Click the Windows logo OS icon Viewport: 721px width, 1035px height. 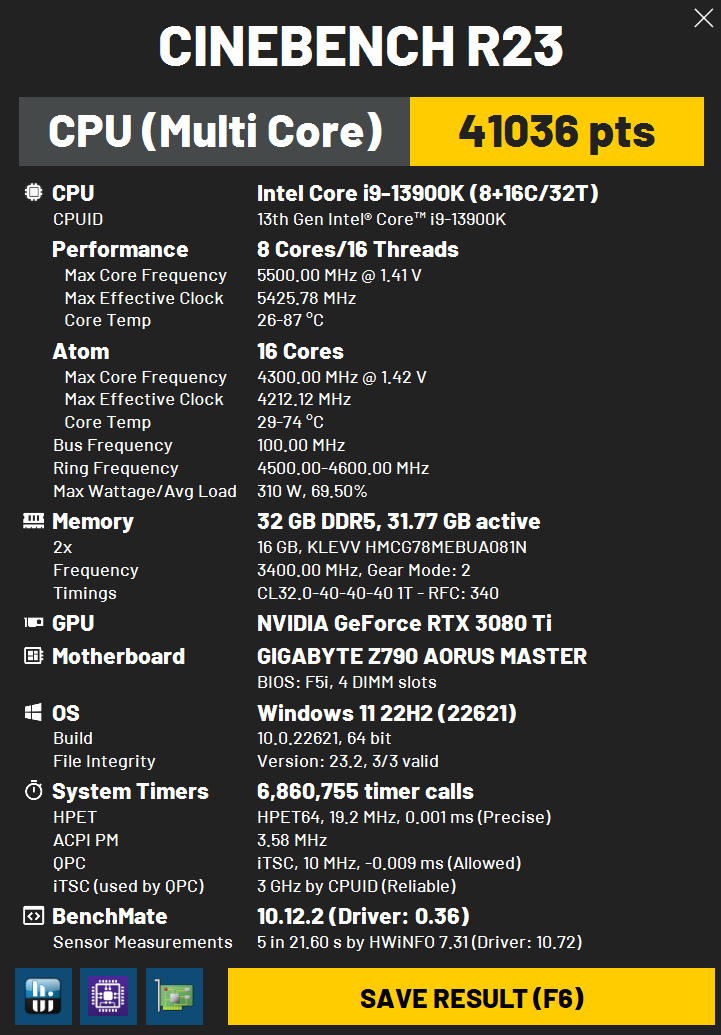[x=33, y=713]
